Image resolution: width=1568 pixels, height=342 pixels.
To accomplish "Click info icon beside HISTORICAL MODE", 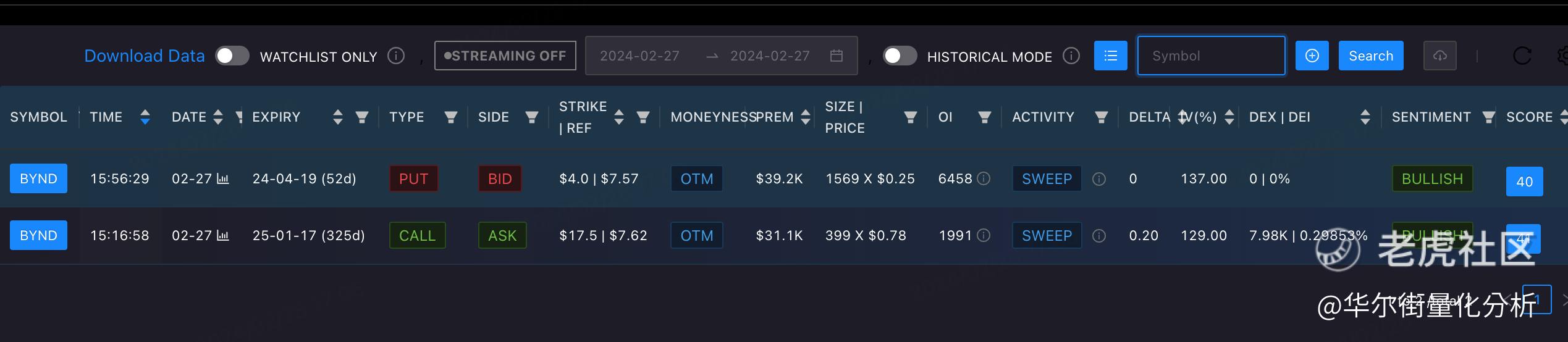I will tap(1071, 56).
